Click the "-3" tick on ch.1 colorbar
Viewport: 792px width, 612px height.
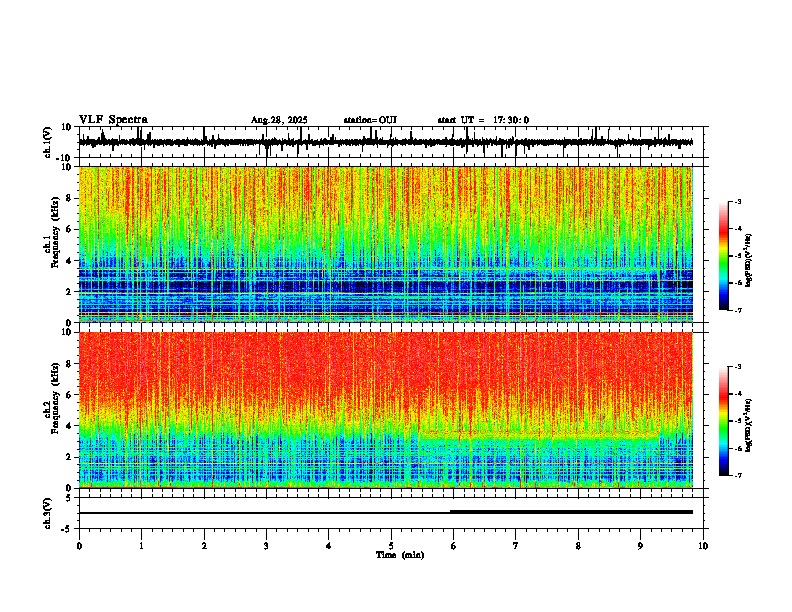pyautogui.click(x=737, y=202)
